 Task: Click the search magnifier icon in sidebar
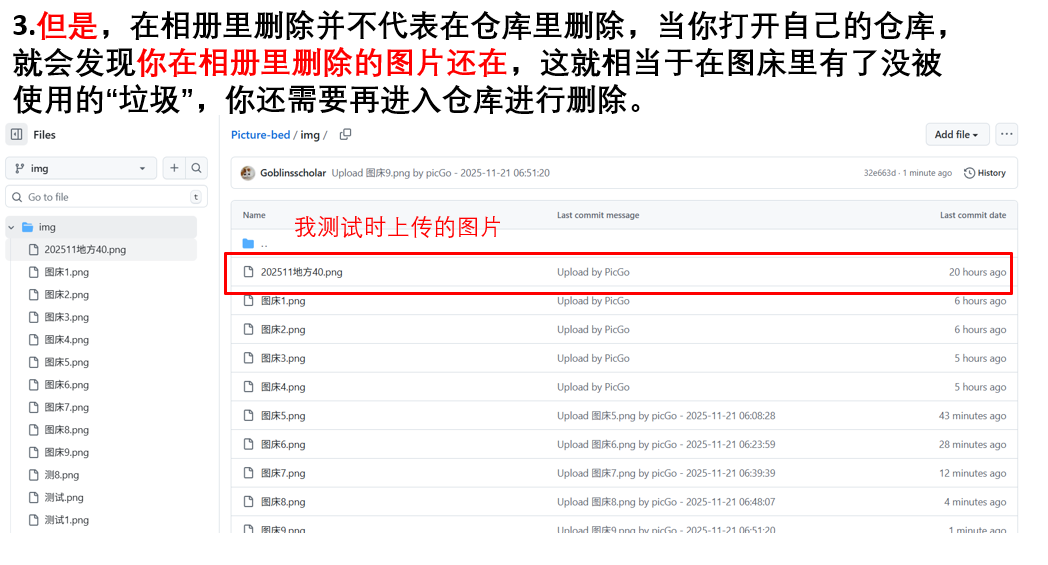[196, 168]
